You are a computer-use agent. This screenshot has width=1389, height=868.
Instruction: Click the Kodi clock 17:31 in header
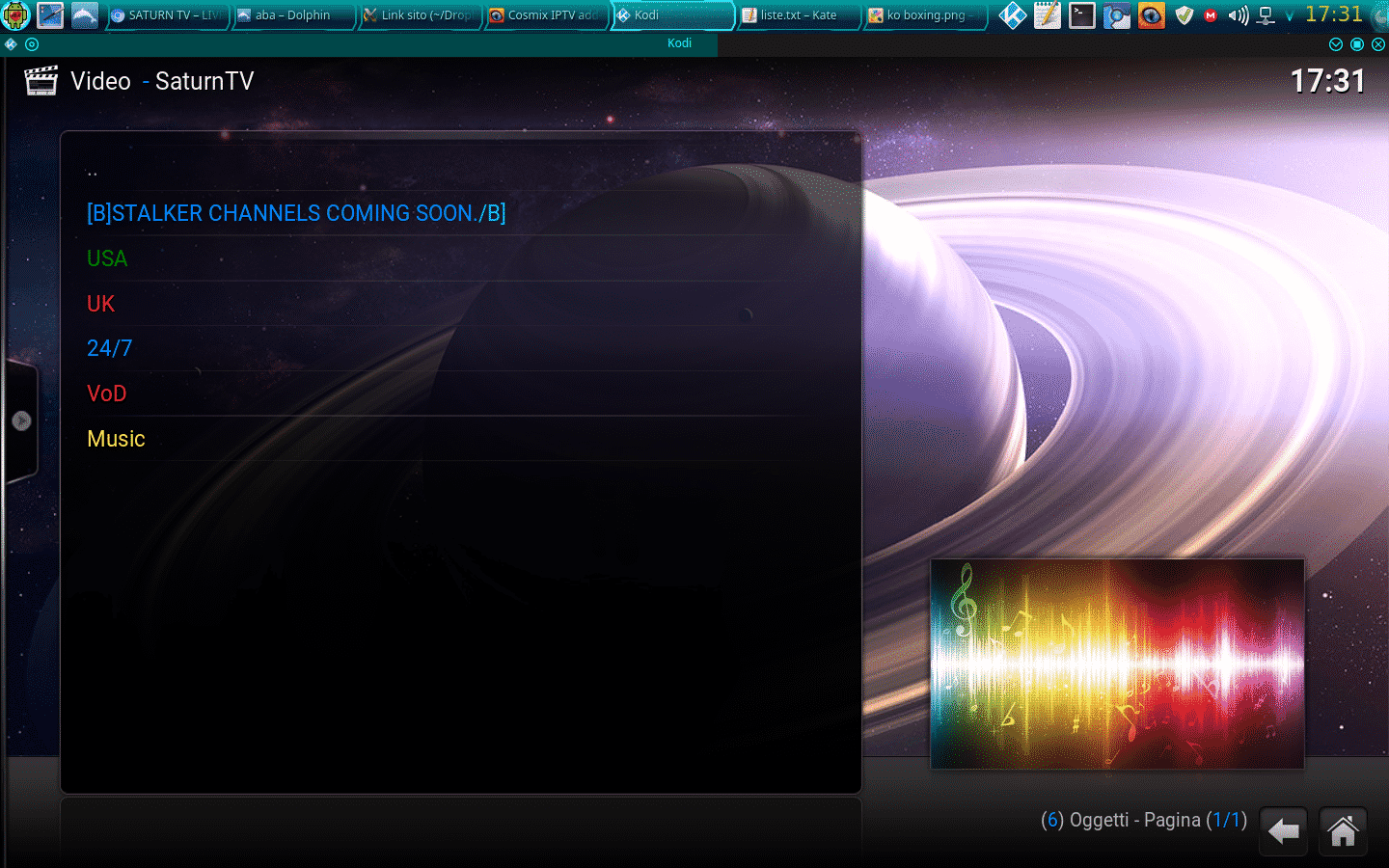tap(1327, 81)
